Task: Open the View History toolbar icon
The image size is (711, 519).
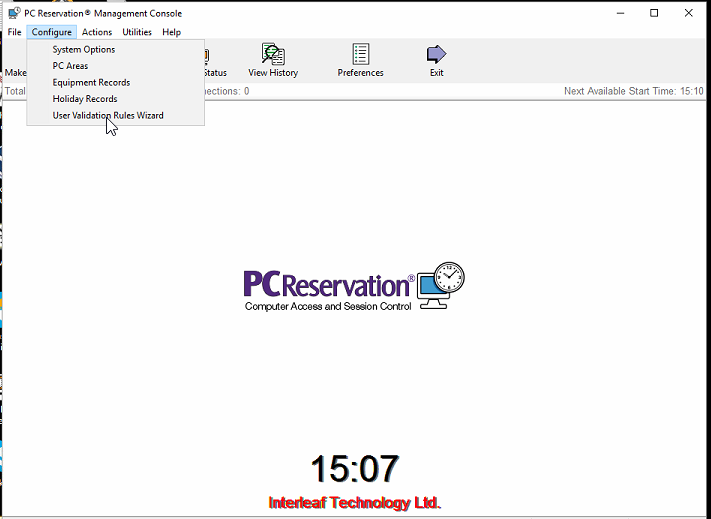Action: [273, 54]
